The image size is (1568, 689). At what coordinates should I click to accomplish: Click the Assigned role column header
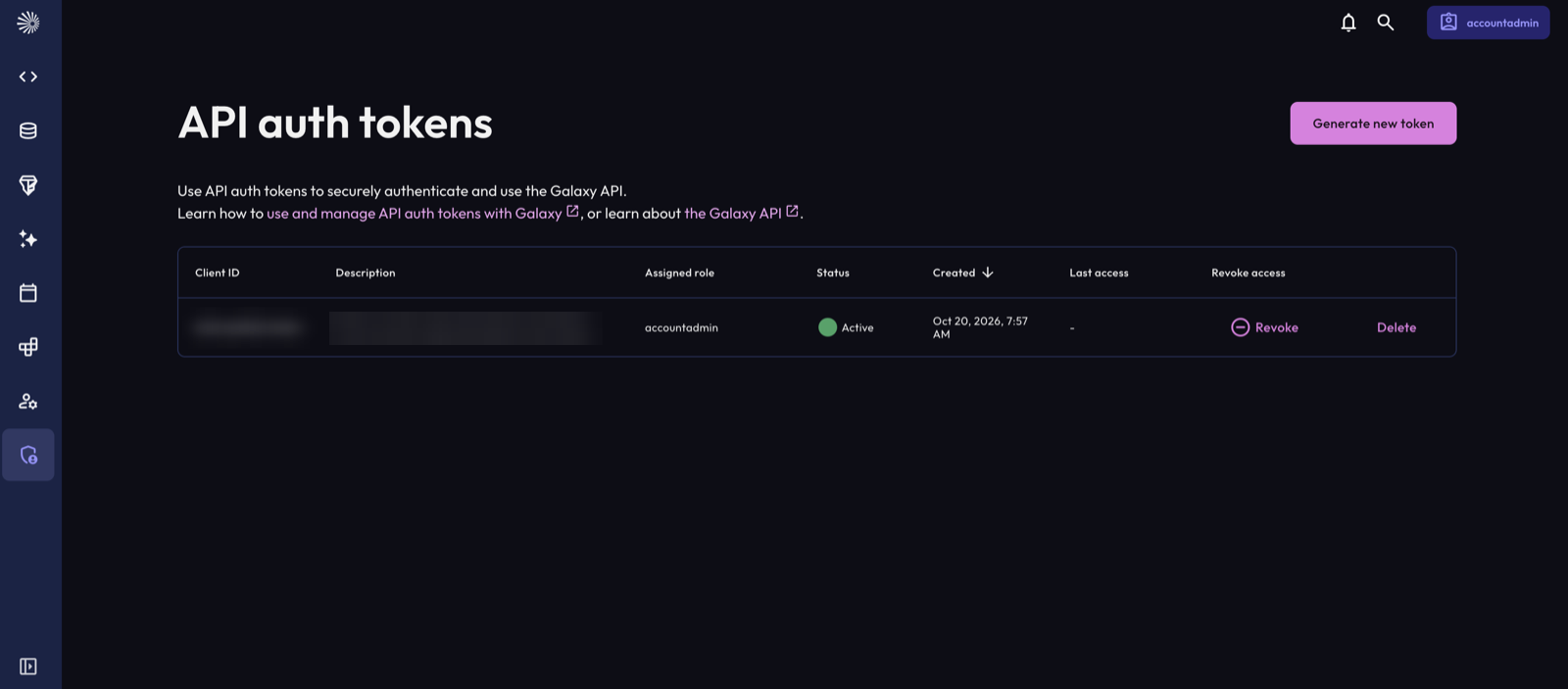[x=679, y=272]
